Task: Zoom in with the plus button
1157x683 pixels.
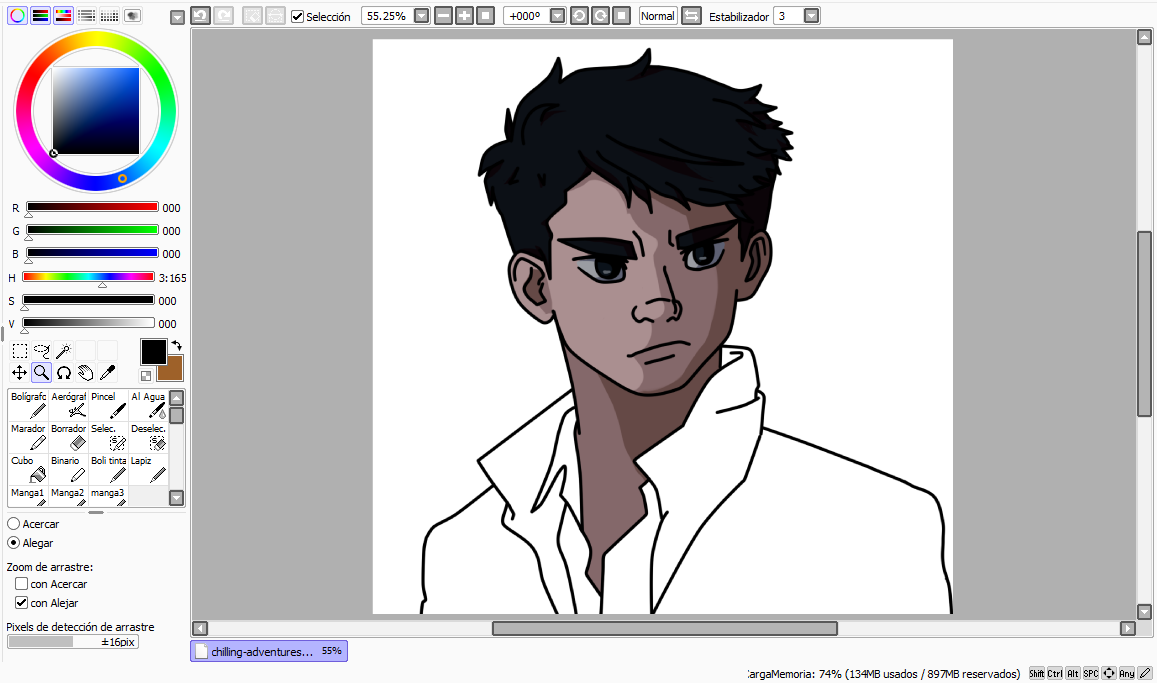Action: (x=464, y=15)
